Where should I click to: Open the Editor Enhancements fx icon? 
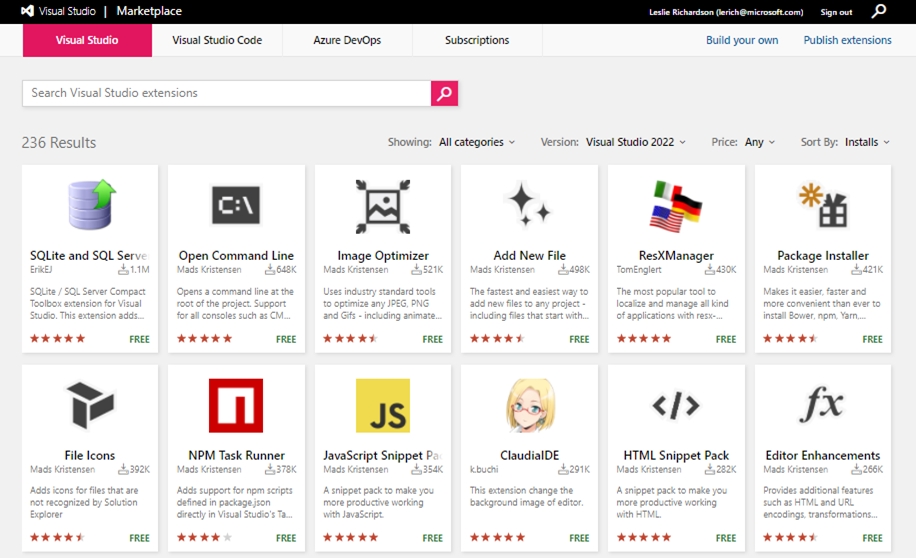coord(822,404)
